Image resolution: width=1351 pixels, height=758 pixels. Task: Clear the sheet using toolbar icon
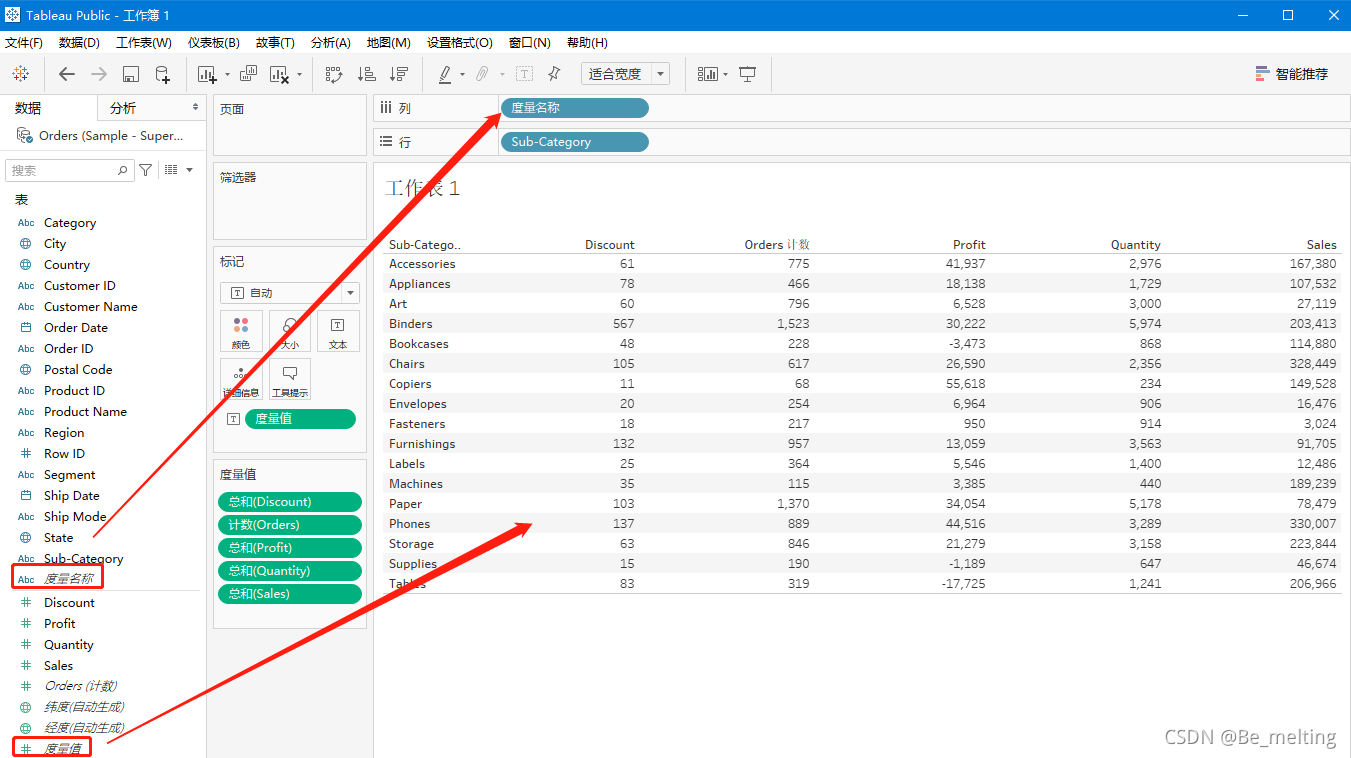279,74
